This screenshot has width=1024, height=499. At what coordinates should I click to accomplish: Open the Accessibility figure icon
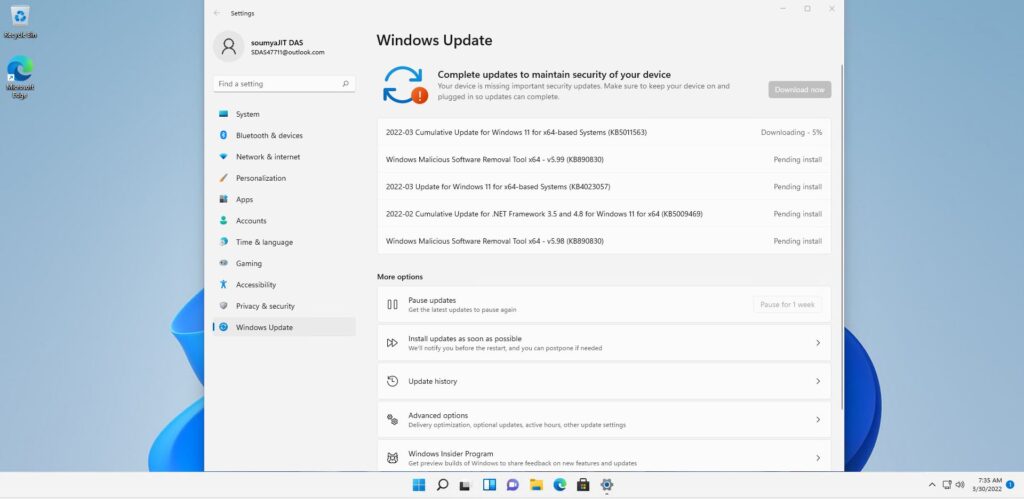point(223,284)
